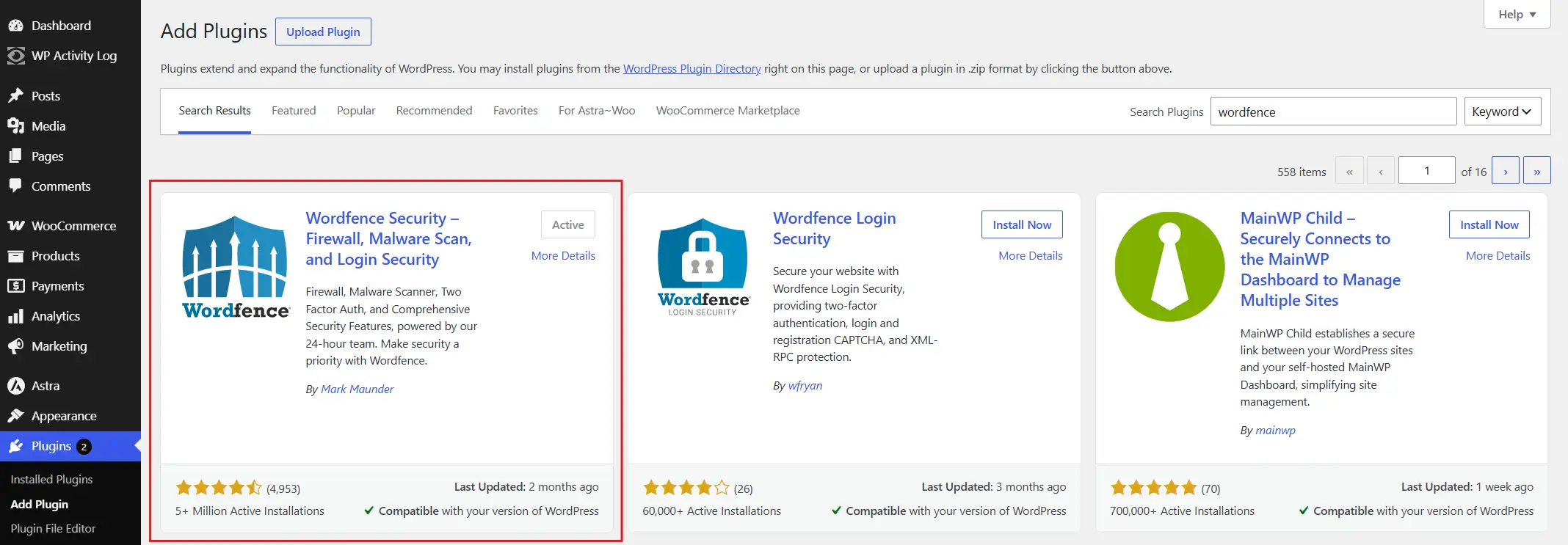1568x545 pixels.
Task: Click the WP Activity Log icon
Action: [15, 56]
